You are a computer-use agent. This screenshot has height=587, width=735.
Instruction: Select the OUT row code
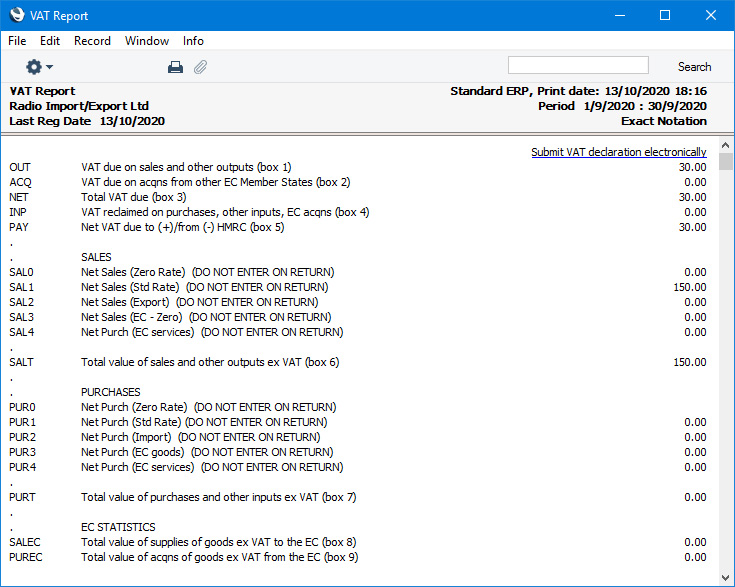[x=20, y=167]
